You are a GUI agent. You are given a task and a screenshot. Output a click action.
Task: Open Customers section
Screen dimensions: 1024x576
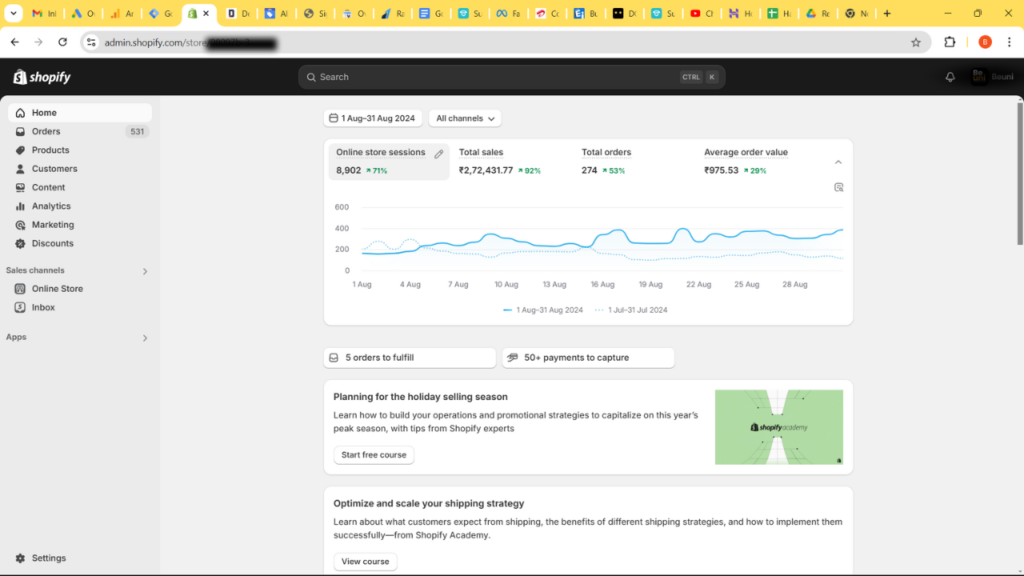click(x=80, y=168)
